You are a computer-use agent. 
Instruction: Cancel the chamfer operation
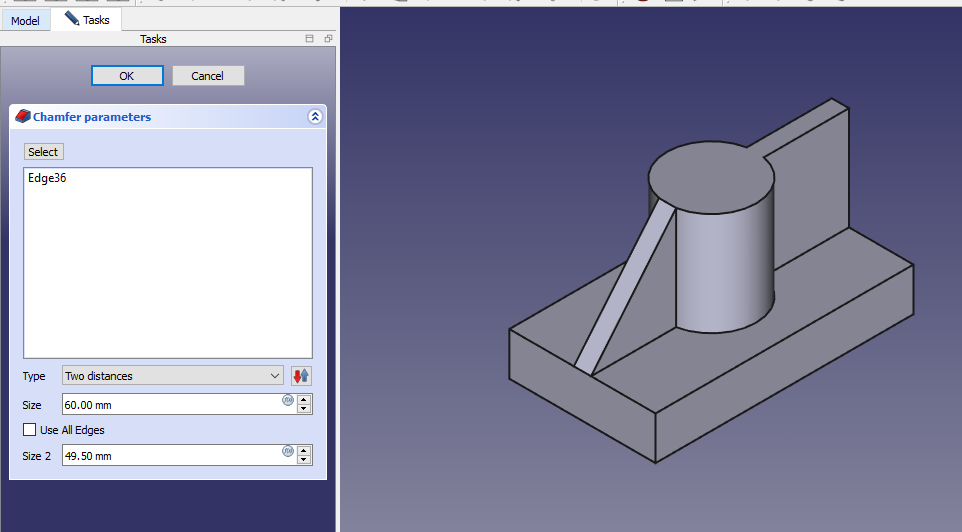tap(208, 76)
